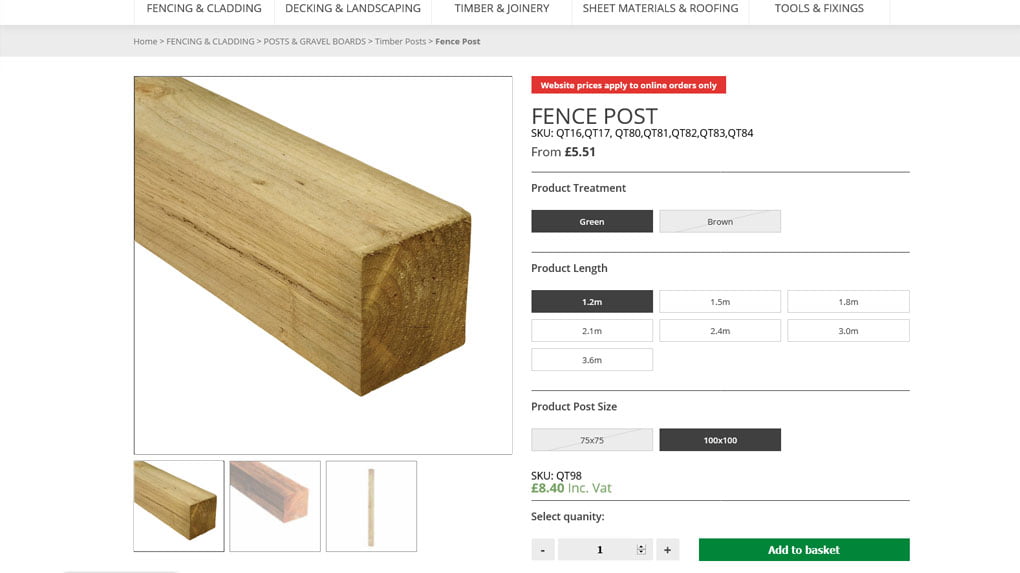
Task: Open Timber Posts breadcrumb link
Action: (400, 42)
